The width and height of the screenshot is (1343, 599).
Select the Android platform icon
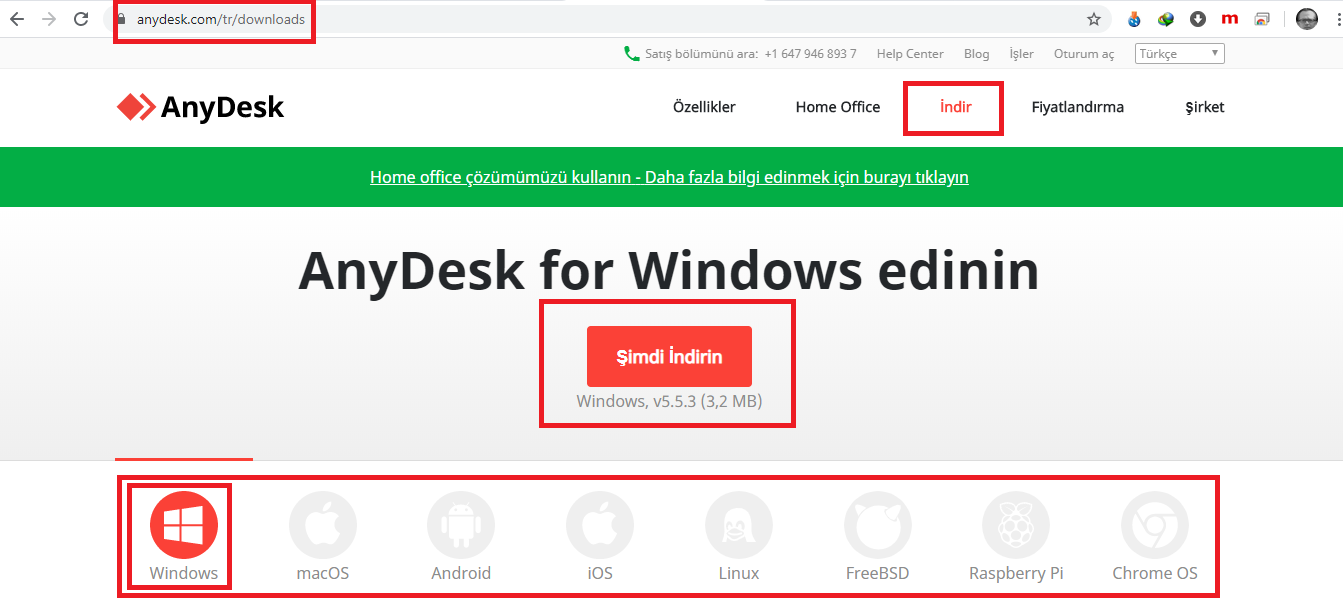(x=461, y=524)
